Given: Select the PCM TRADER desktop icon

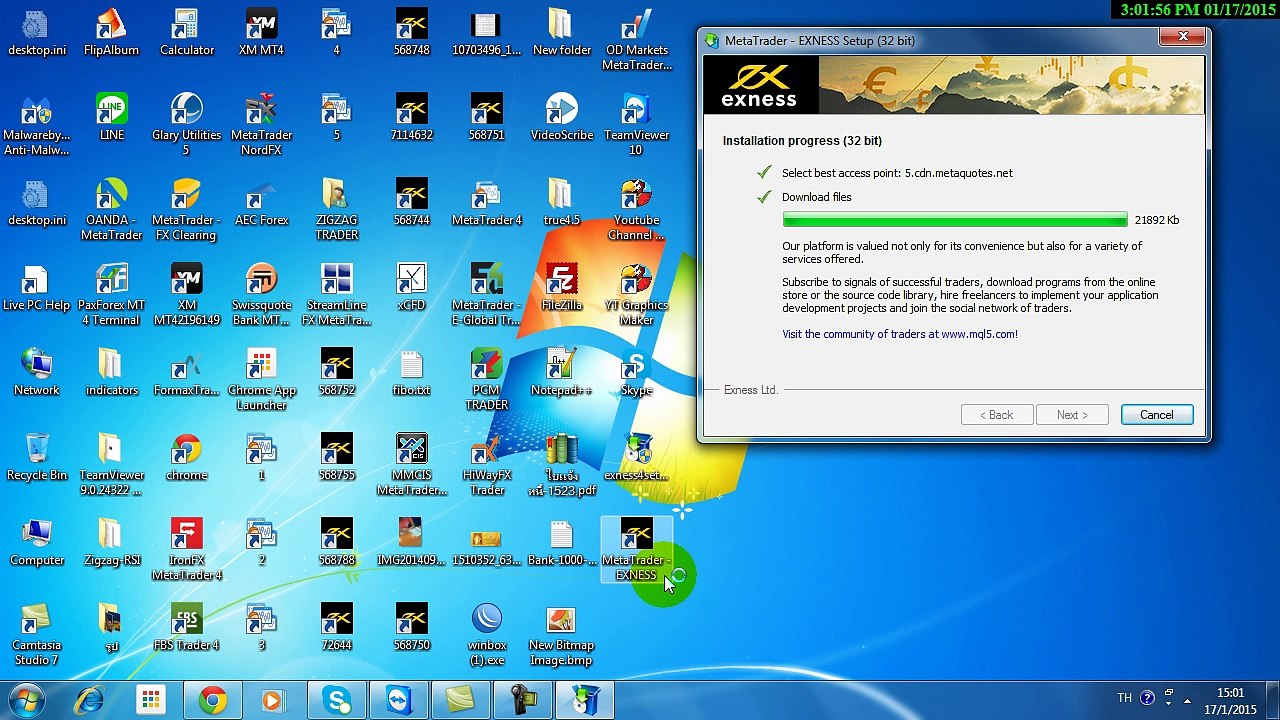Looking at the screenshot, I should pyautogui.click(x=487, y=380).
